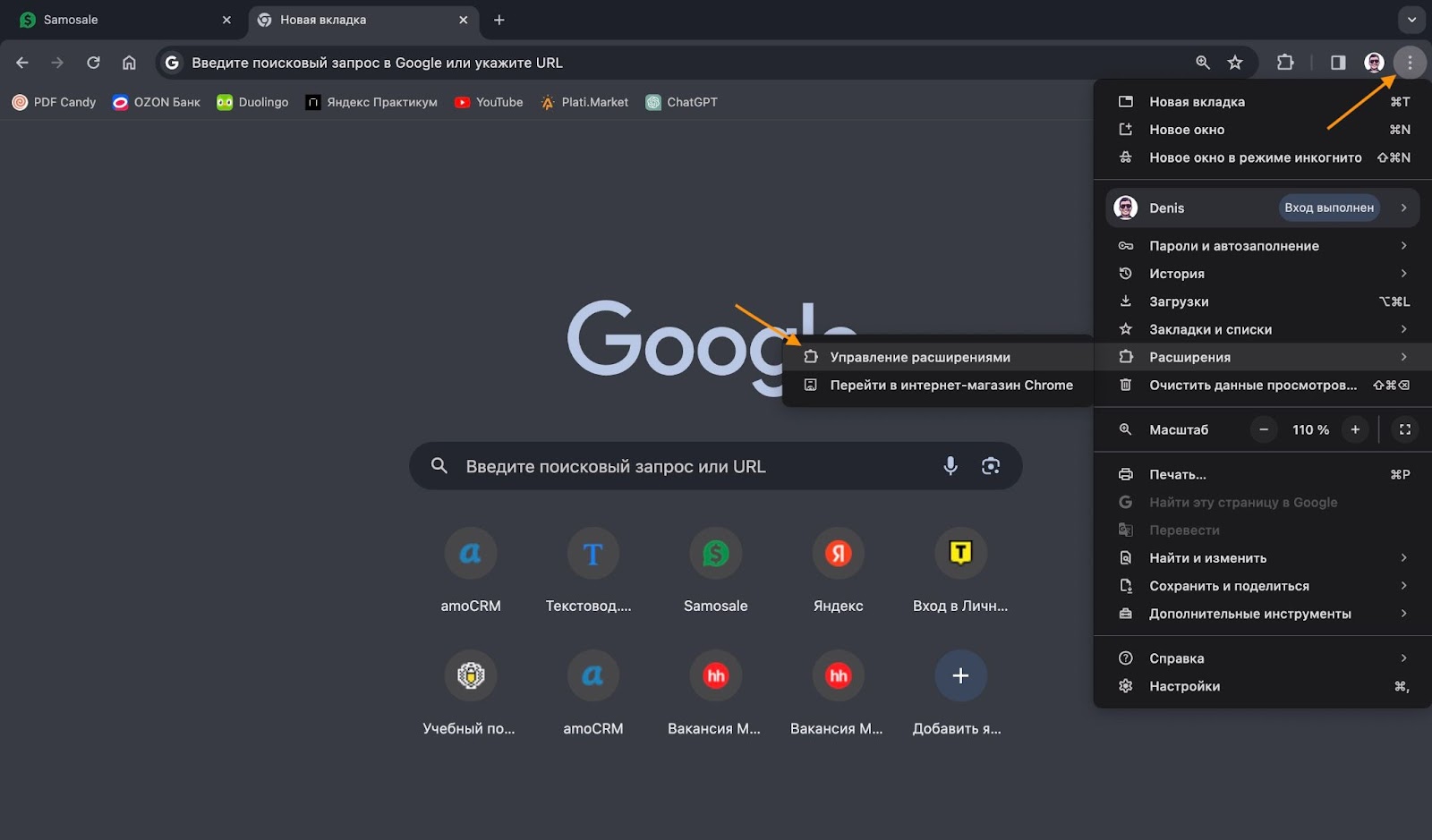
Task: Select Управление расширениями
Action: [938, 357]
